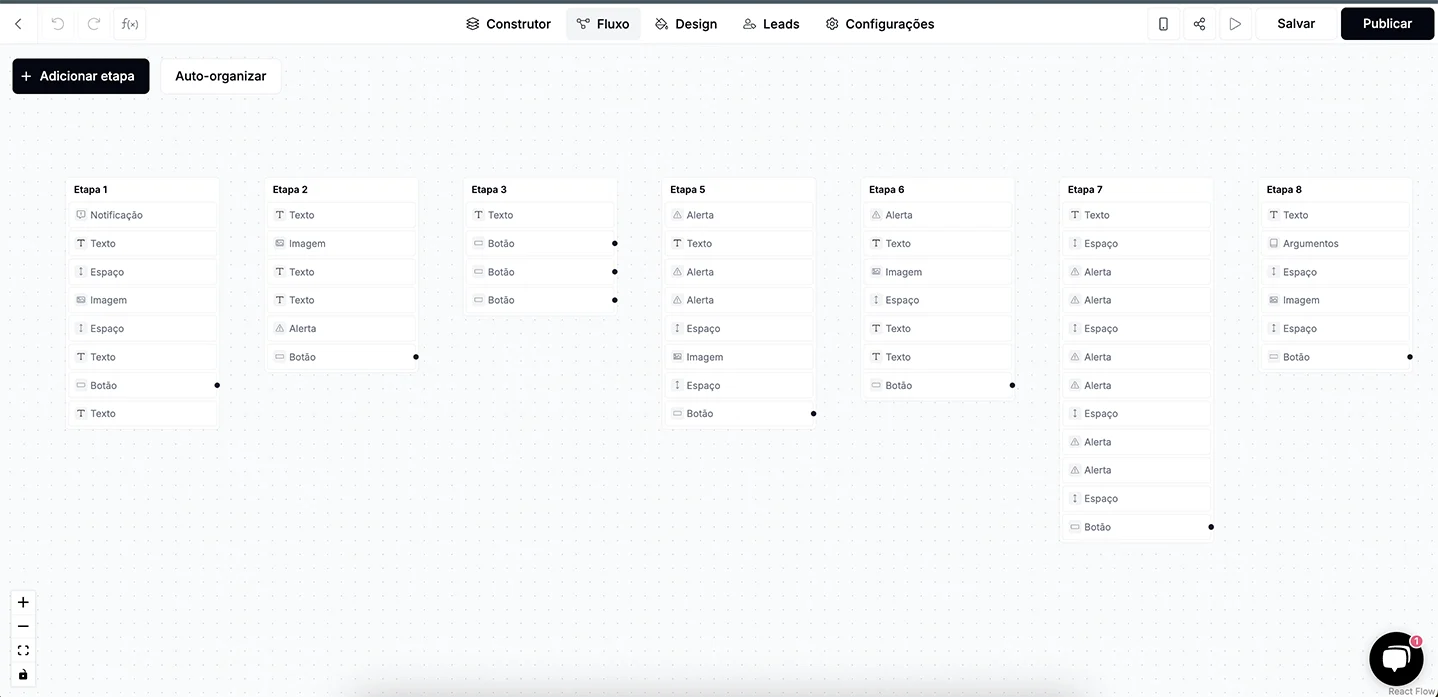
Task: Go to the Leads tab
Action: click(771, 24)
